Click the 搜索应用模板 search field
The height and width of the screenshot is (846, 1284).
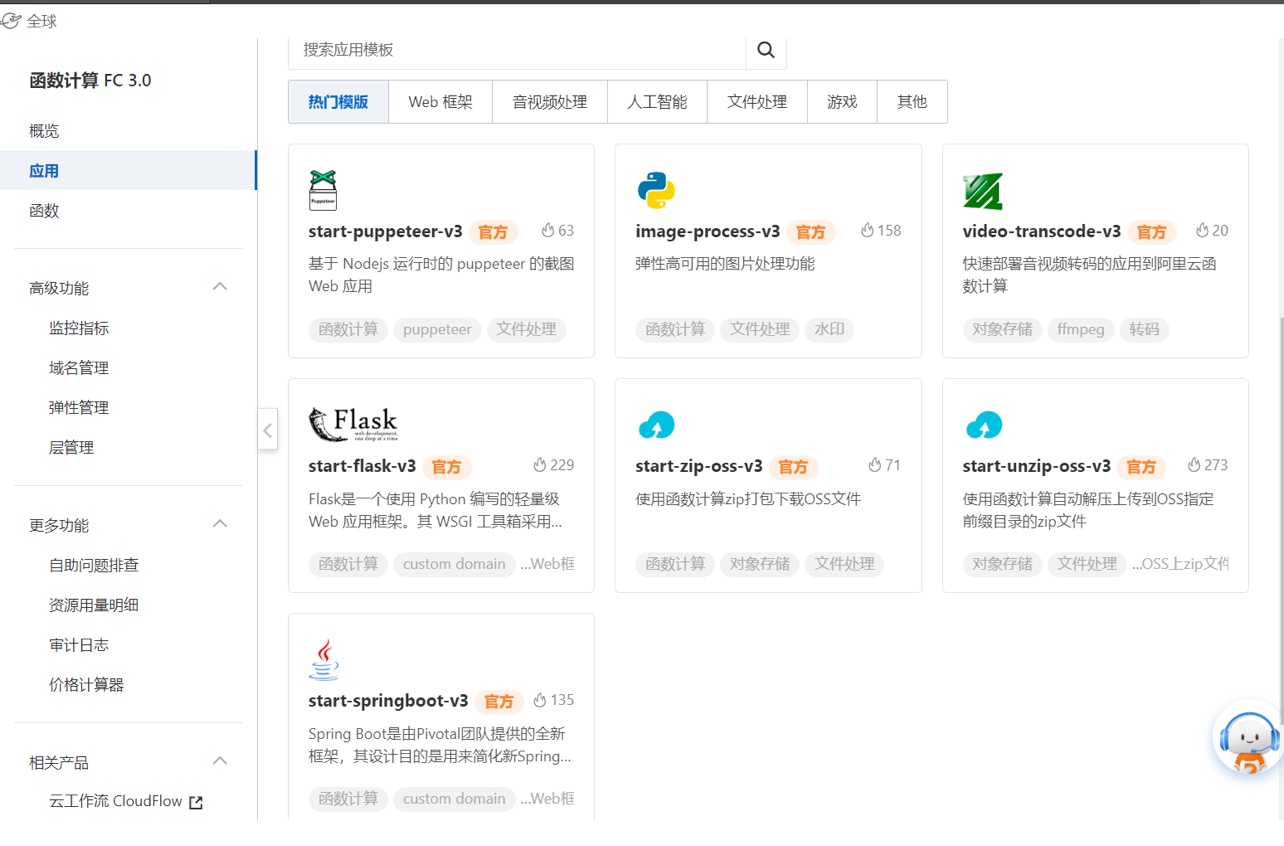point(517,50)
